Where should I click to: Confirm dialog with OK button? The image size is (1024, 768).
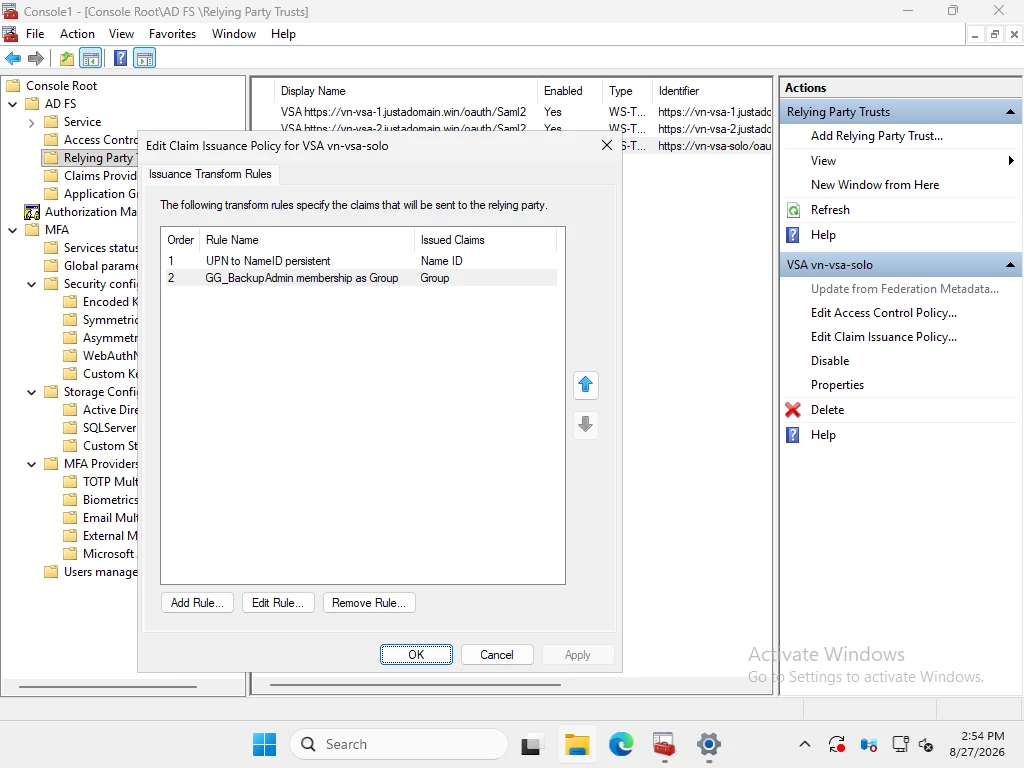point(416,654)
